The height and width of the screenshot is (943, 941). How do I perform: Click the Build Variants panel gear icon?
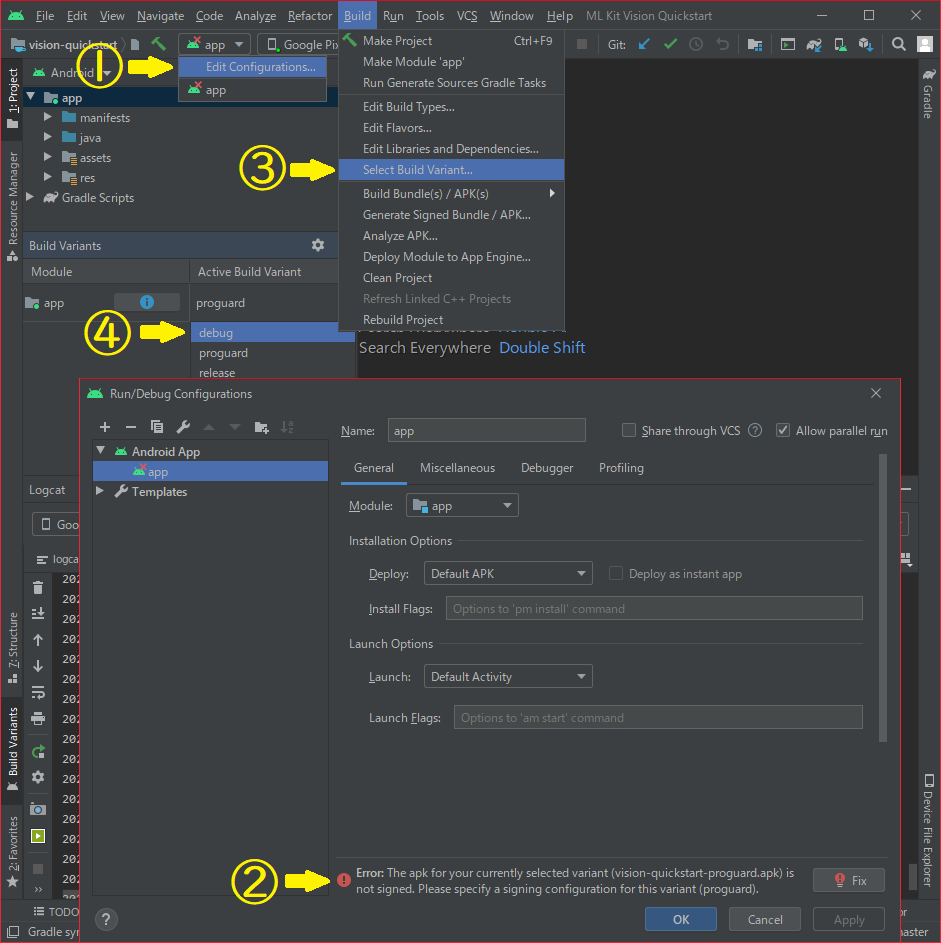(x=317, y=245)
